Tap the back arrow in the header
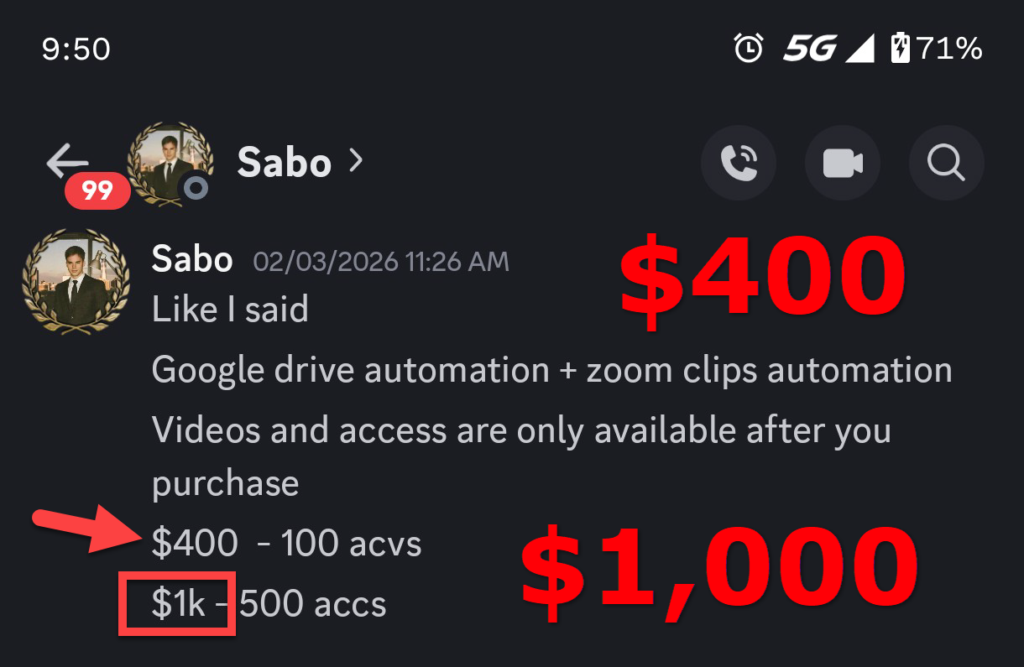1024x667 pixels. pos(67,161)
